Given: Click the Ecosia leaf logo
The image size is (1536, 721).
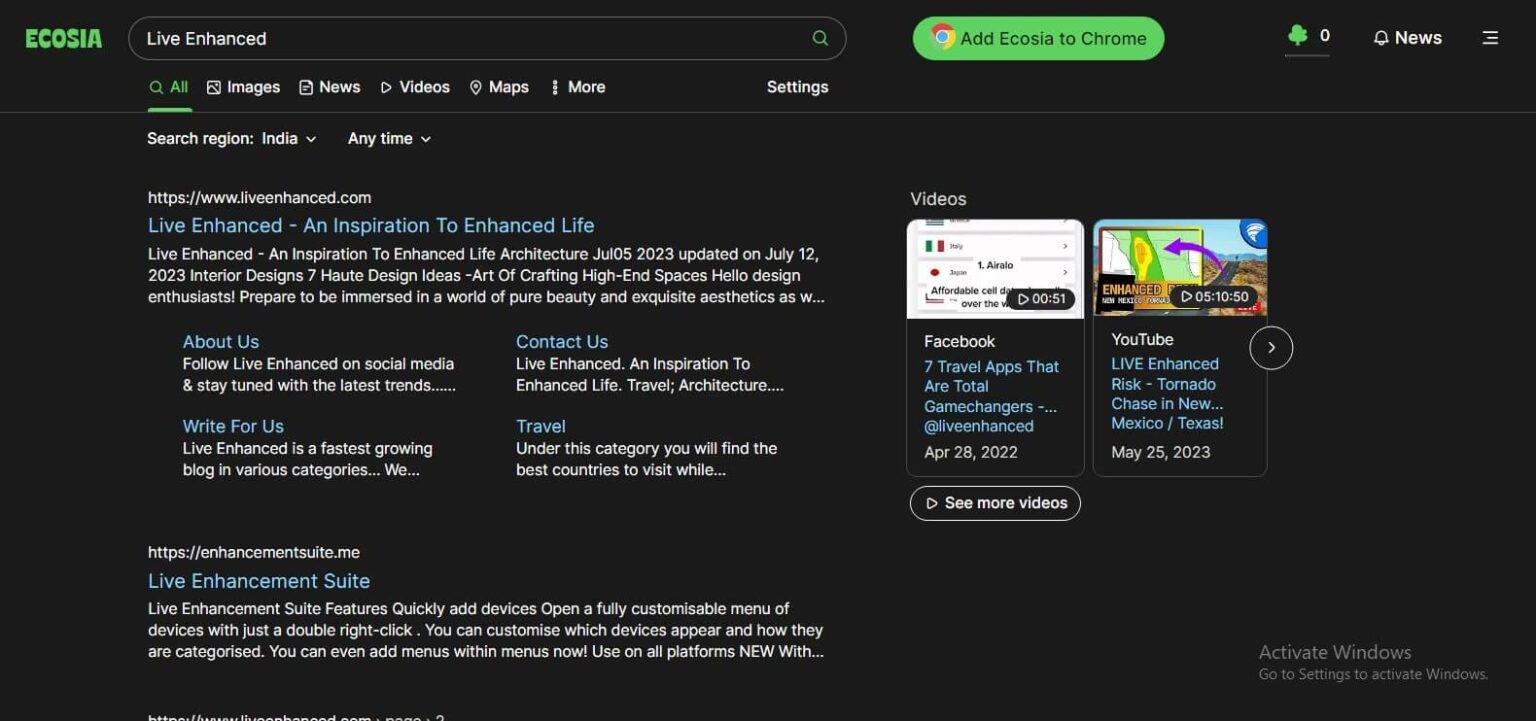Looking at the screenshot, I should [x=63, y=38].
